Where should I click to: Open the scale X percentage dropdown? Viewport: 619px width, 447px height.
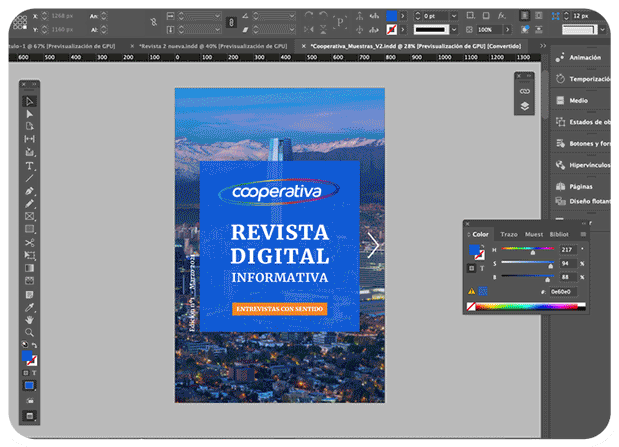217,16
